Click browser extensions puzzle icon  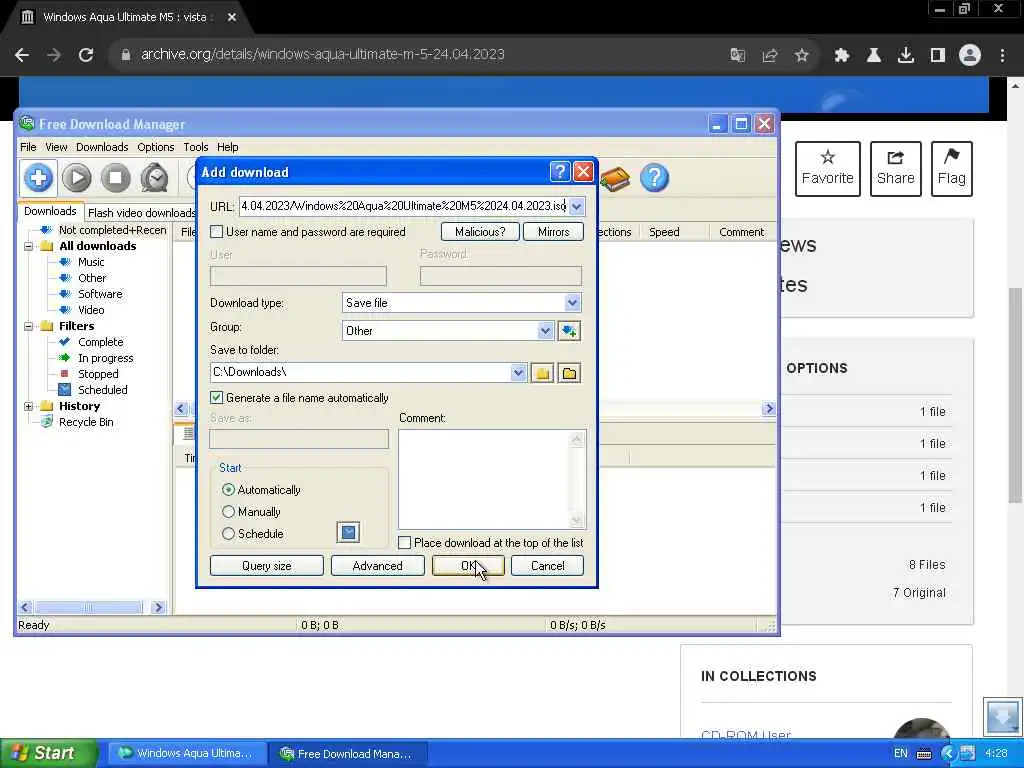click(x=841, y=55)
